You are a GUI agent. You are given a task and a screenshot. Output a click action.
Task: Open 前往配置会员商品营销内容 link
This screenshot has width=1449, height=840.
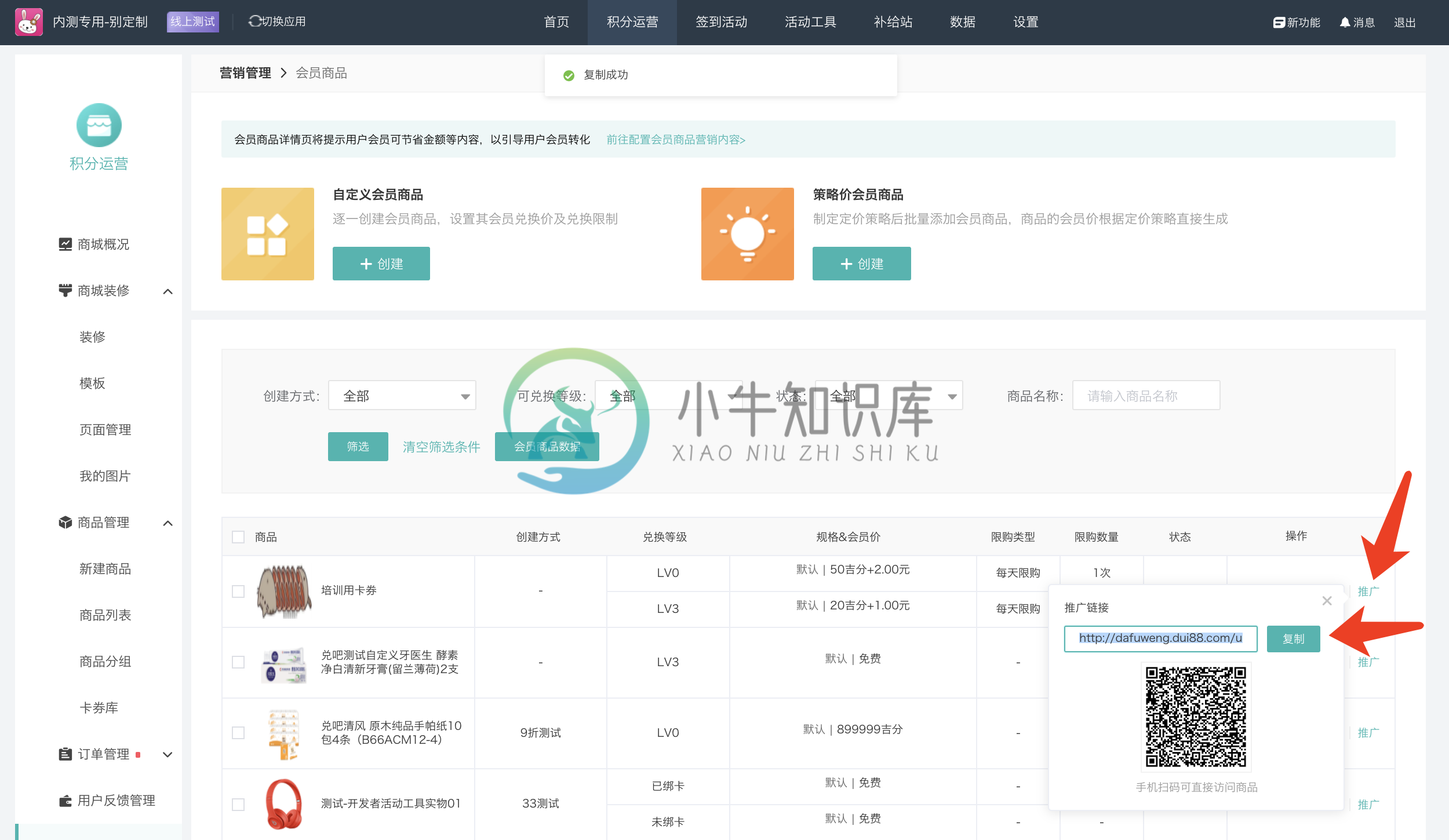click(676, 140)
